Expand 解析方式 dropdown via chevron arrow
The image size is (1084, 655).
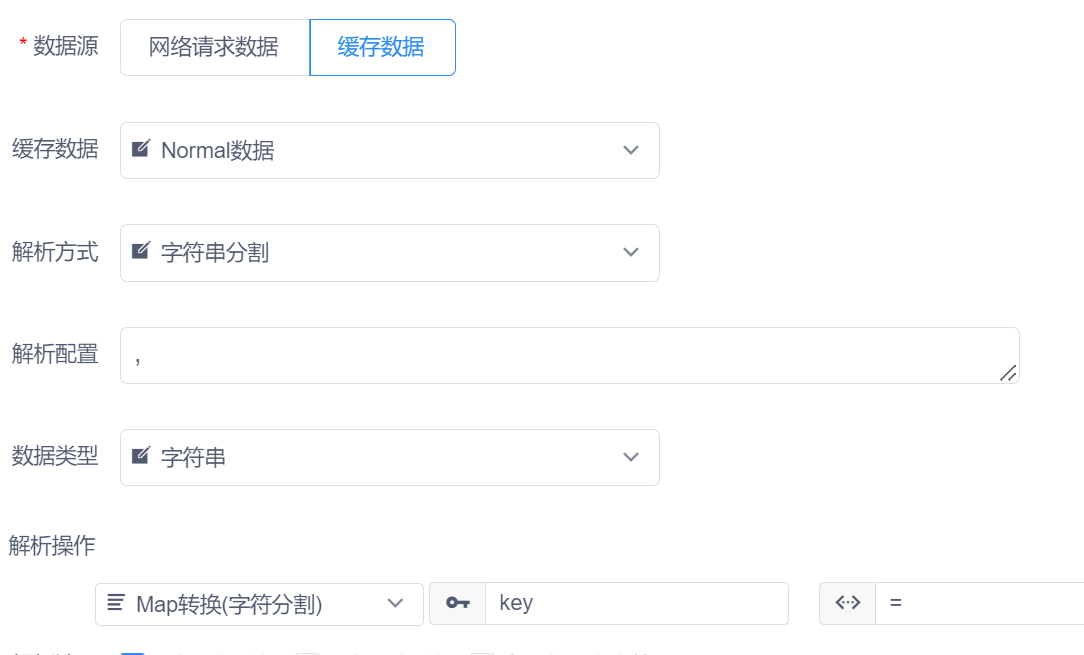[x=631, y=252]
